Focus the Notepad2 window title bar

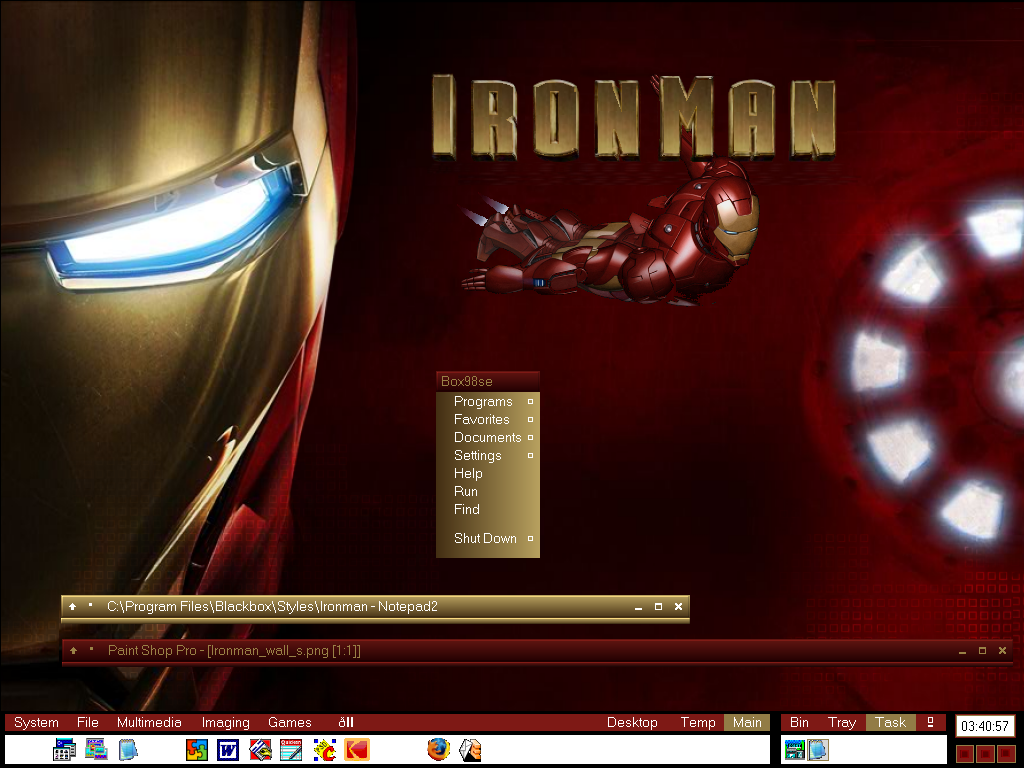376,607
